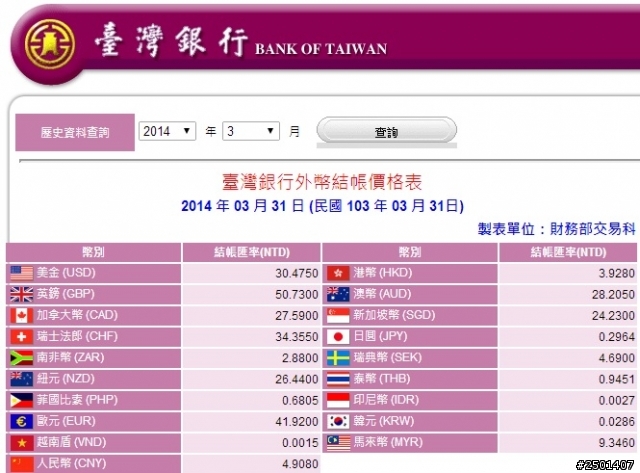This screenshot has height=473, width=640.
Task: Click the left 幣別 column header
Action: (93, 252)
